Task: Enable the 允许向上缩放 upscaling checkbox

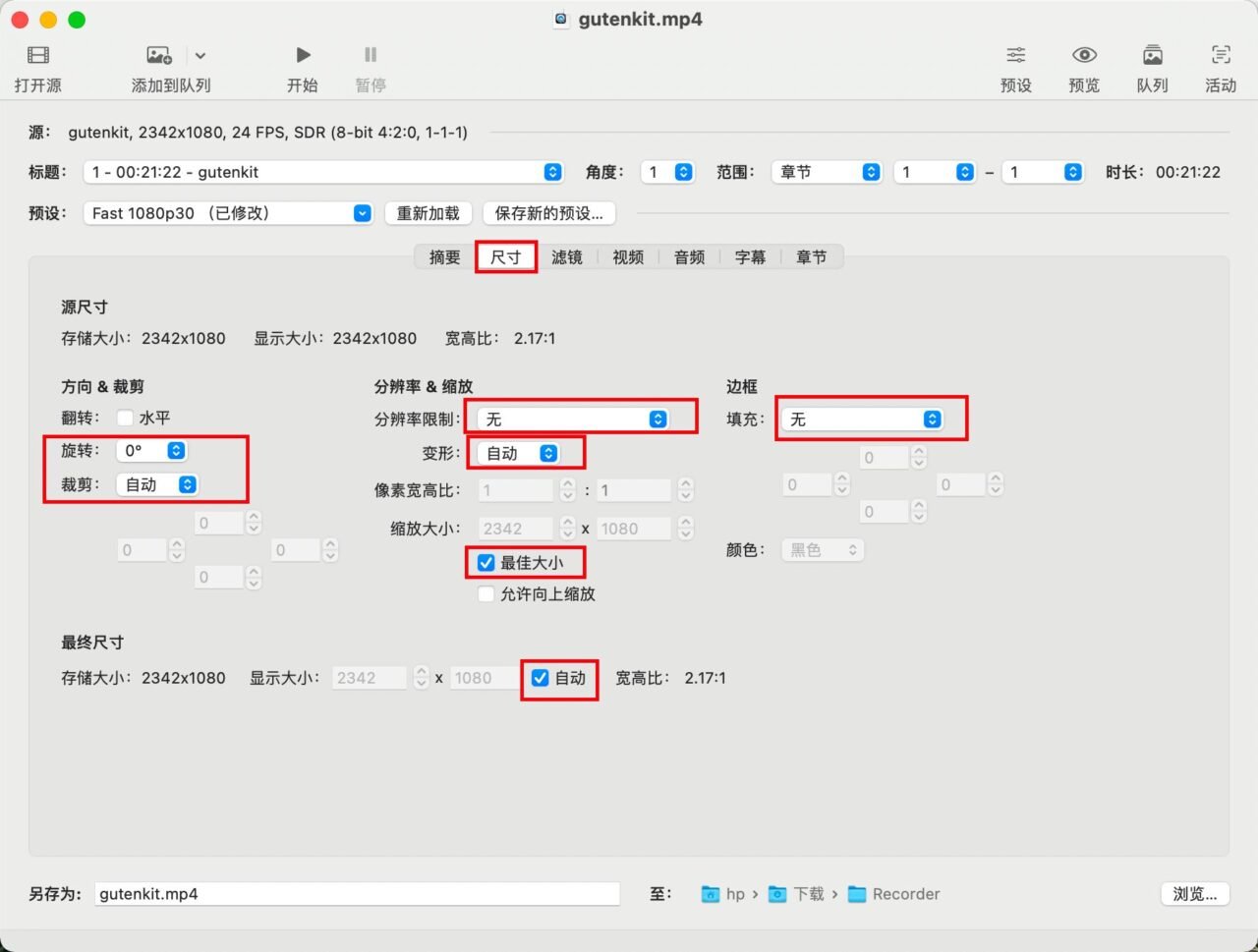Action: pyautogui.click(x=486, y=594)
